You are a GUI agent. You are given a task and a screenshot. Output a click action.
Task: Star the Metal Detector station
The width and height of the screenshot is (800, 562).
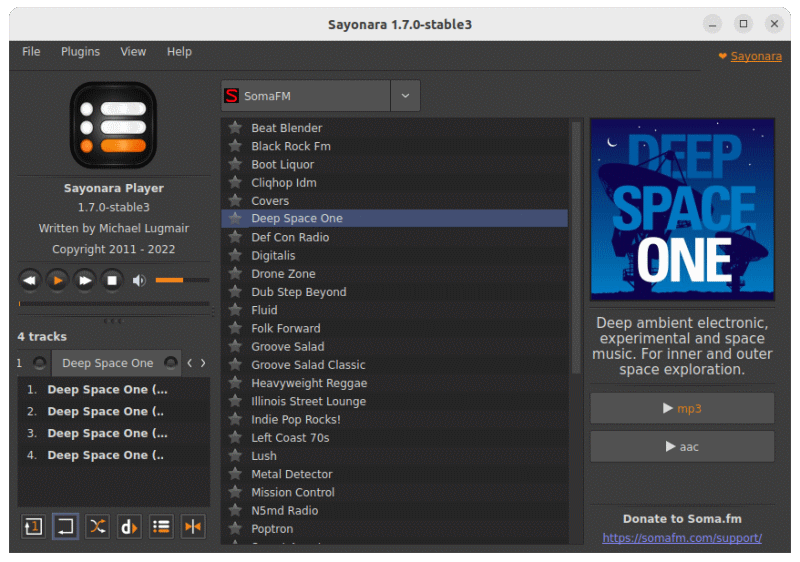pos(235,474)
